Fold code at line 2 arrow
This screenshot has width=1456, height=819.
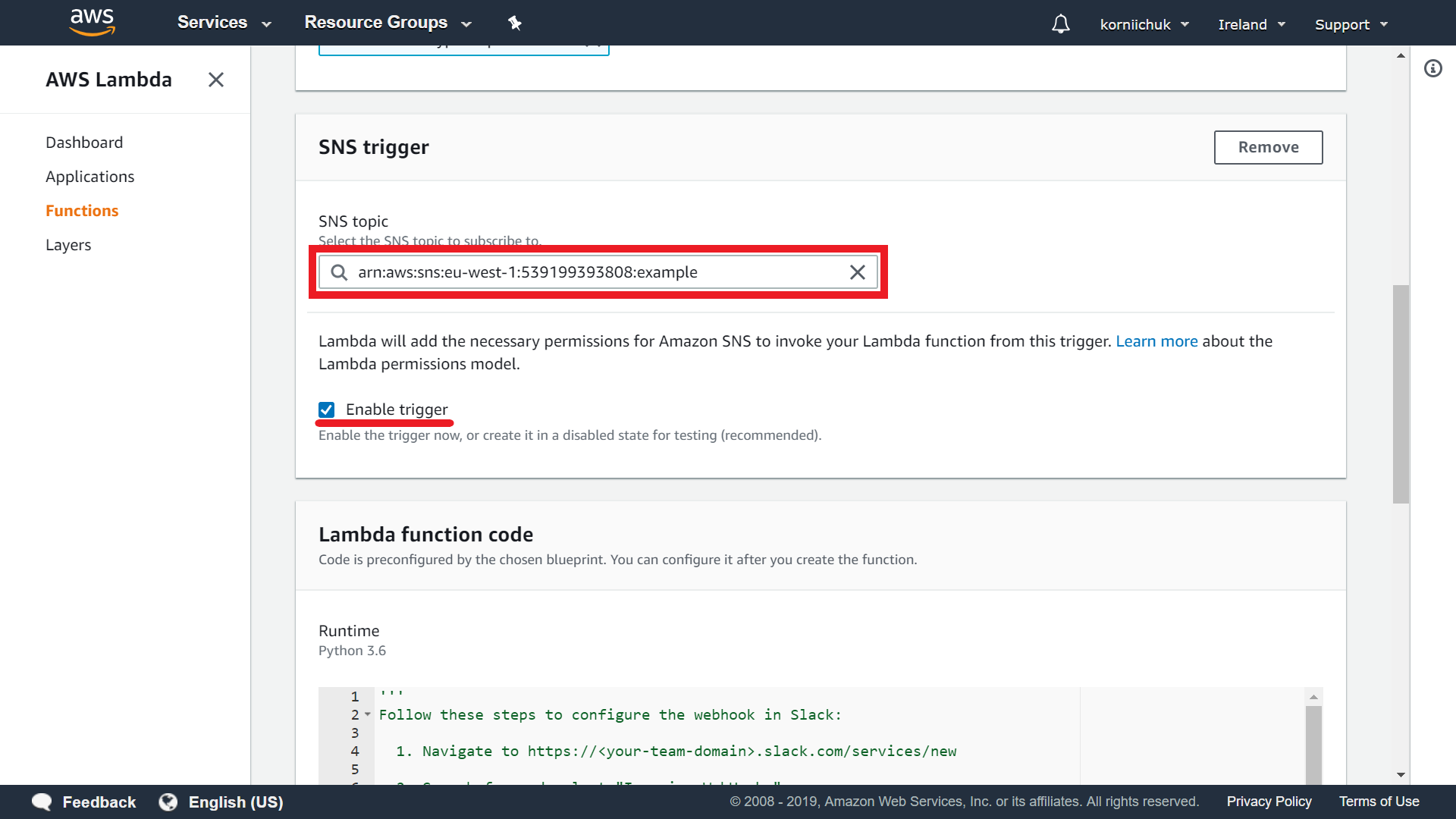pyautogui.click(x=368, y=714)
